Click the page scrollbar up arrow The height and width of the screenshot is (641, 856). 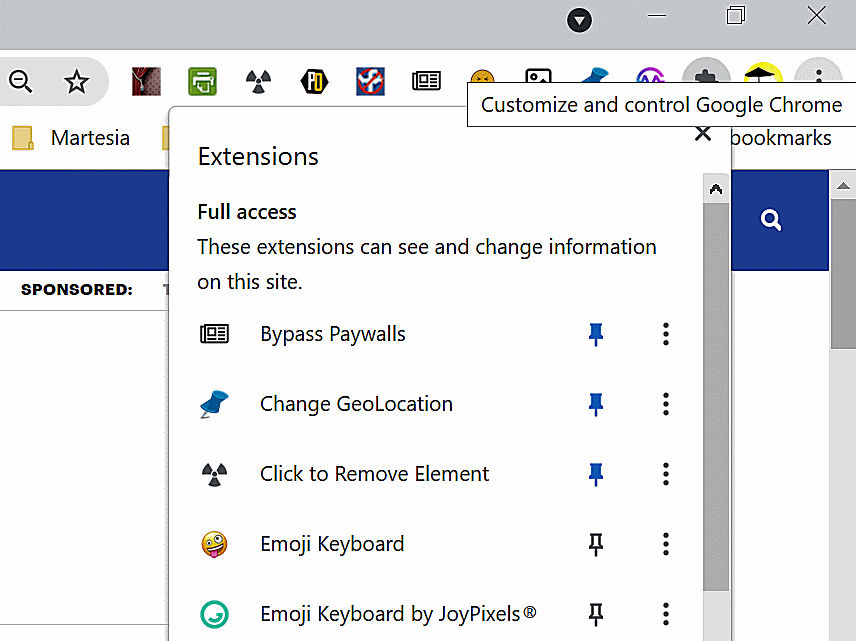coord(843,186)
